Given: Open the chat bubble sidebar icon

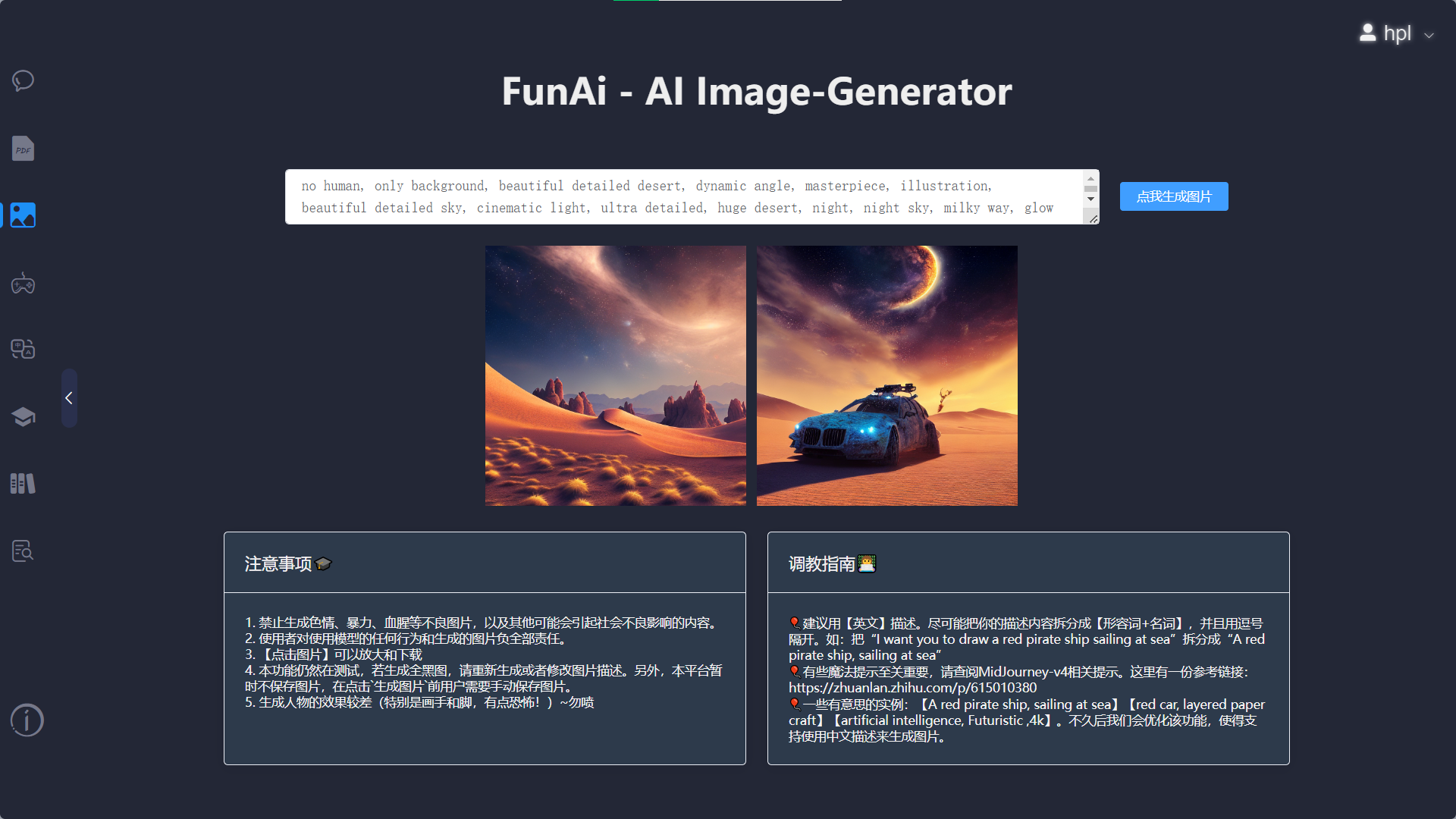Looking at the screenshot, I should click(23, 80).
